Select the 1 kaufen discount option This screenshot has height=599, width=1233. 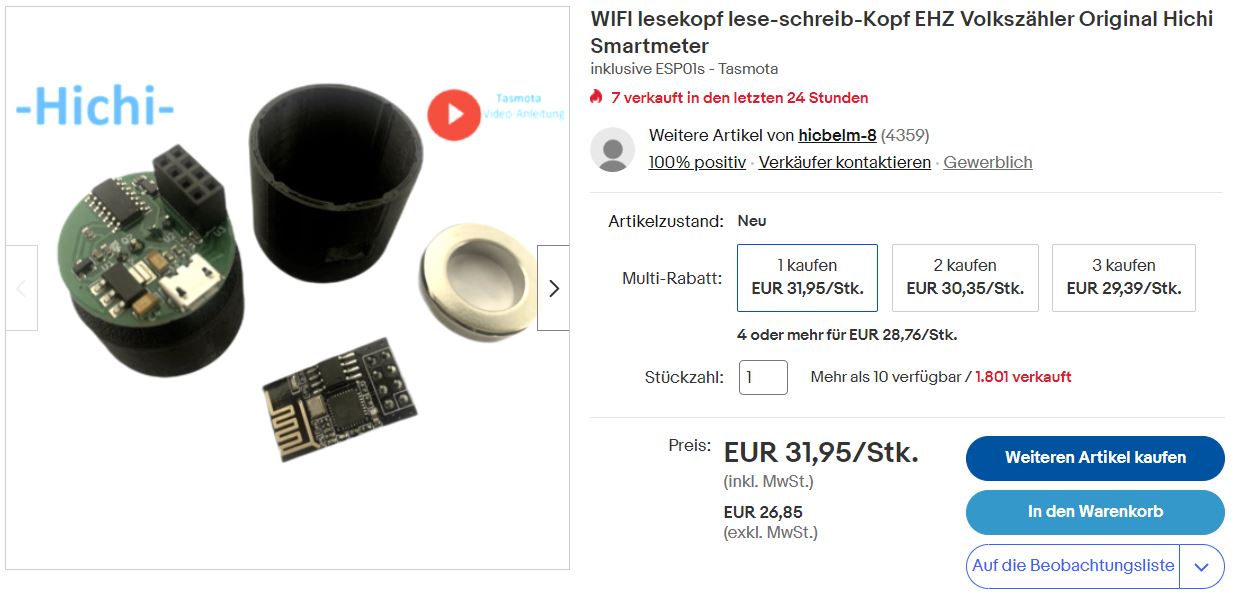click(807, 278)
